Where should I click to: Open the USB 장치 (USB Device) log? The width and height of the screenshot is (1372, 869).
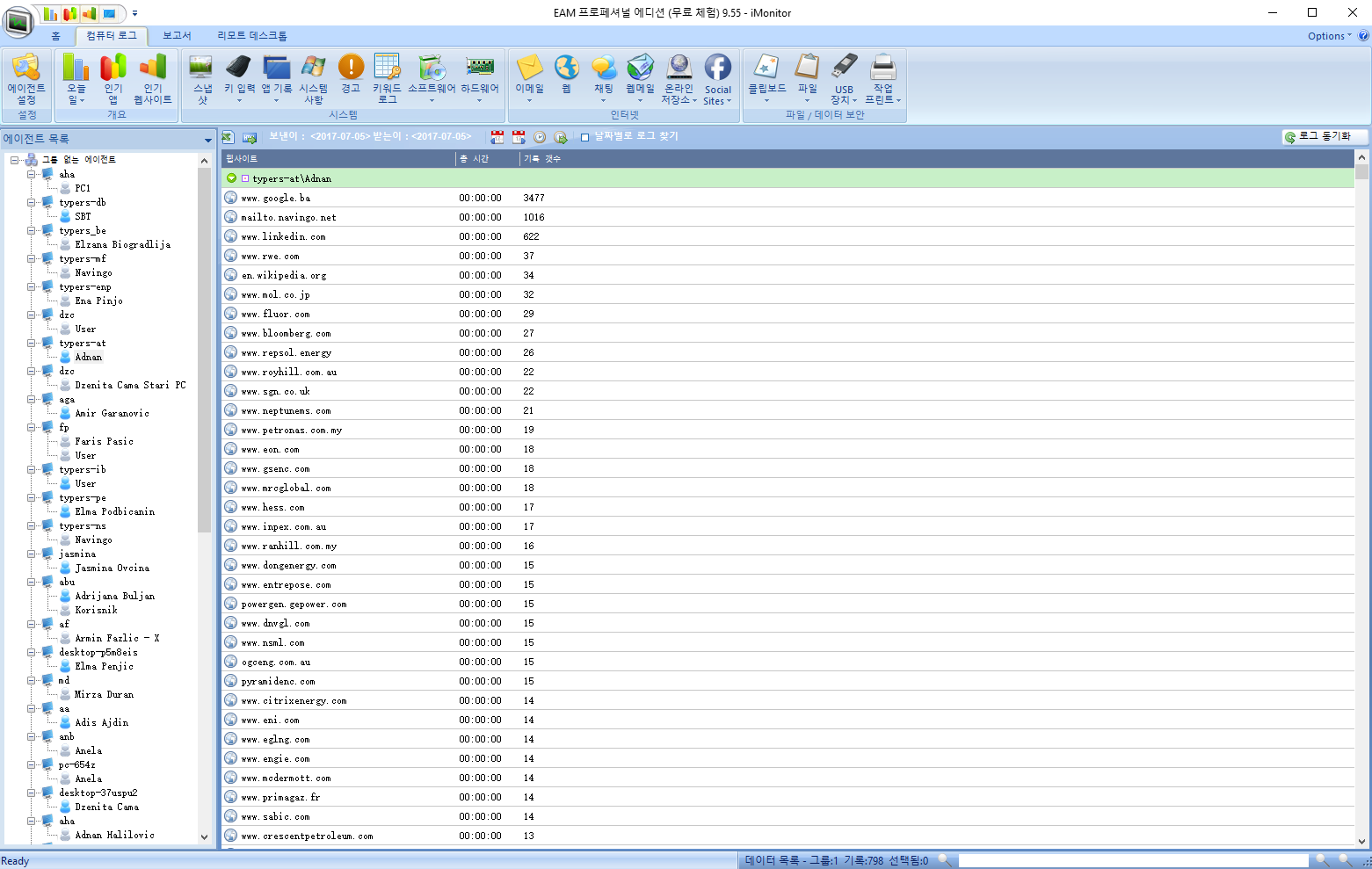pyautogui.click(x=844, y=79)
